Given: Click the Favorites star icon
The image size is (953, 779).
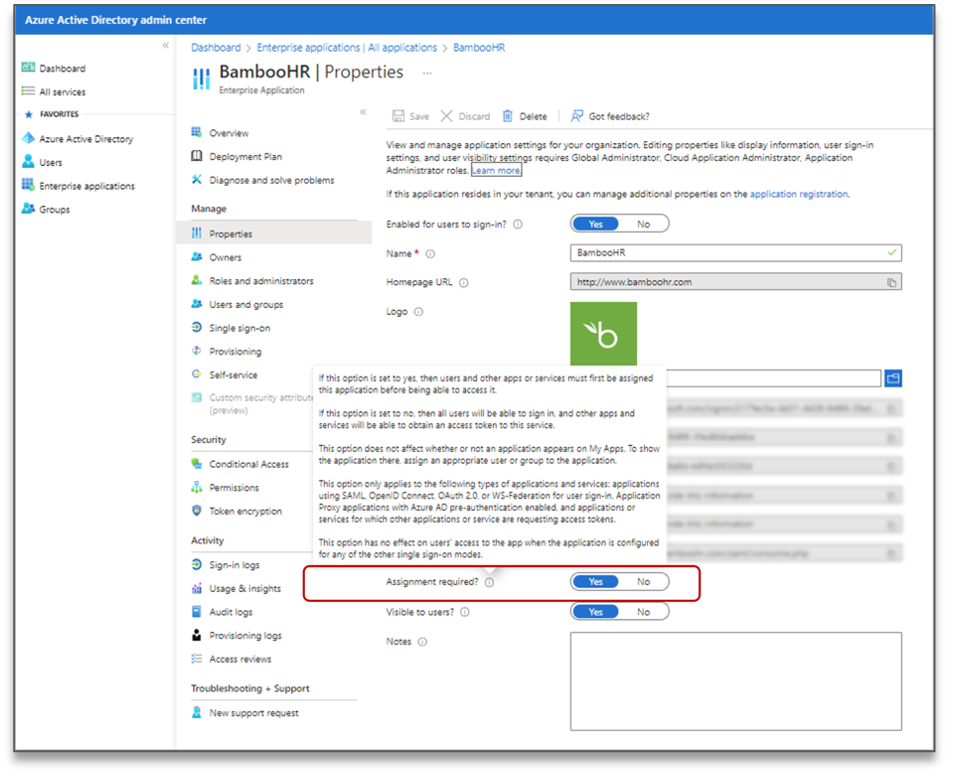Looking at the screenshot, I should (x=28, y=114).
